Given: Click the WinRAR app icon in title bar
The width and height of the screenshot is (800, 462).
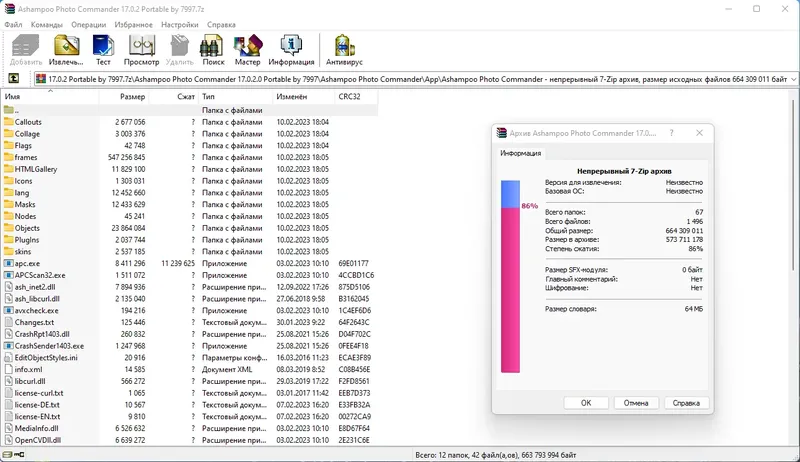Looking at the screenshot, I should [9, 9].
